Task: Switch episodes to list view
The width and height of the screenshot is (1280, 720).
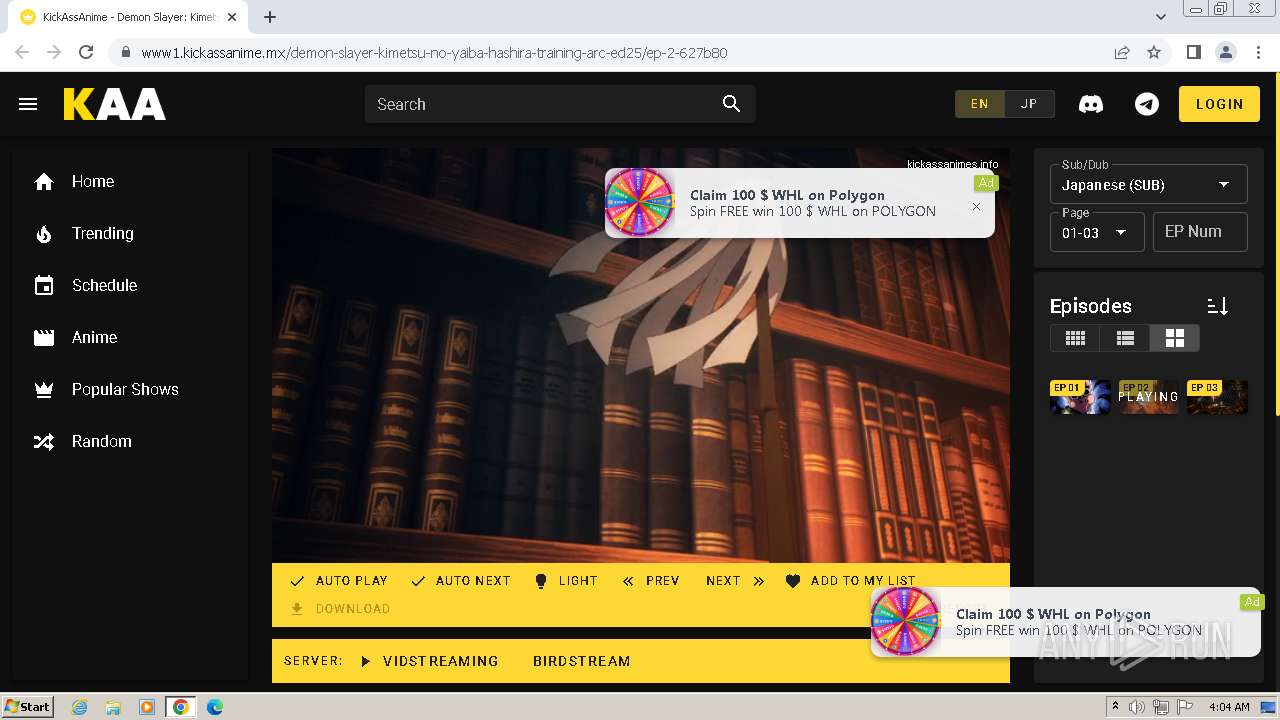Action: (x=1125, y=338)
